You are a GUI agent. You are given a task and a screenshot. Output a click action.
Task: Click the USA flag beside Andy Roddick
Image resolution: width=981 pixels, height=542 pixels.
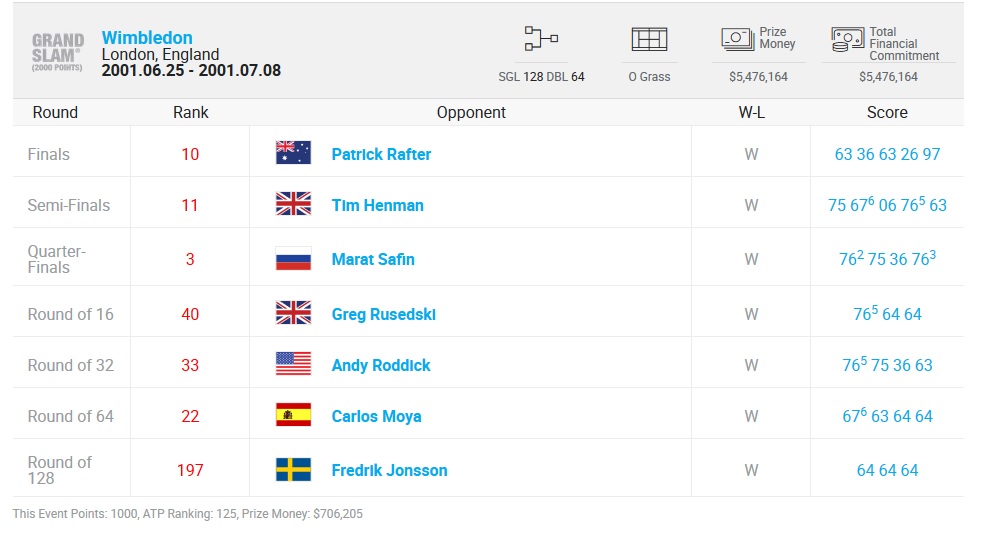[293, 364]
